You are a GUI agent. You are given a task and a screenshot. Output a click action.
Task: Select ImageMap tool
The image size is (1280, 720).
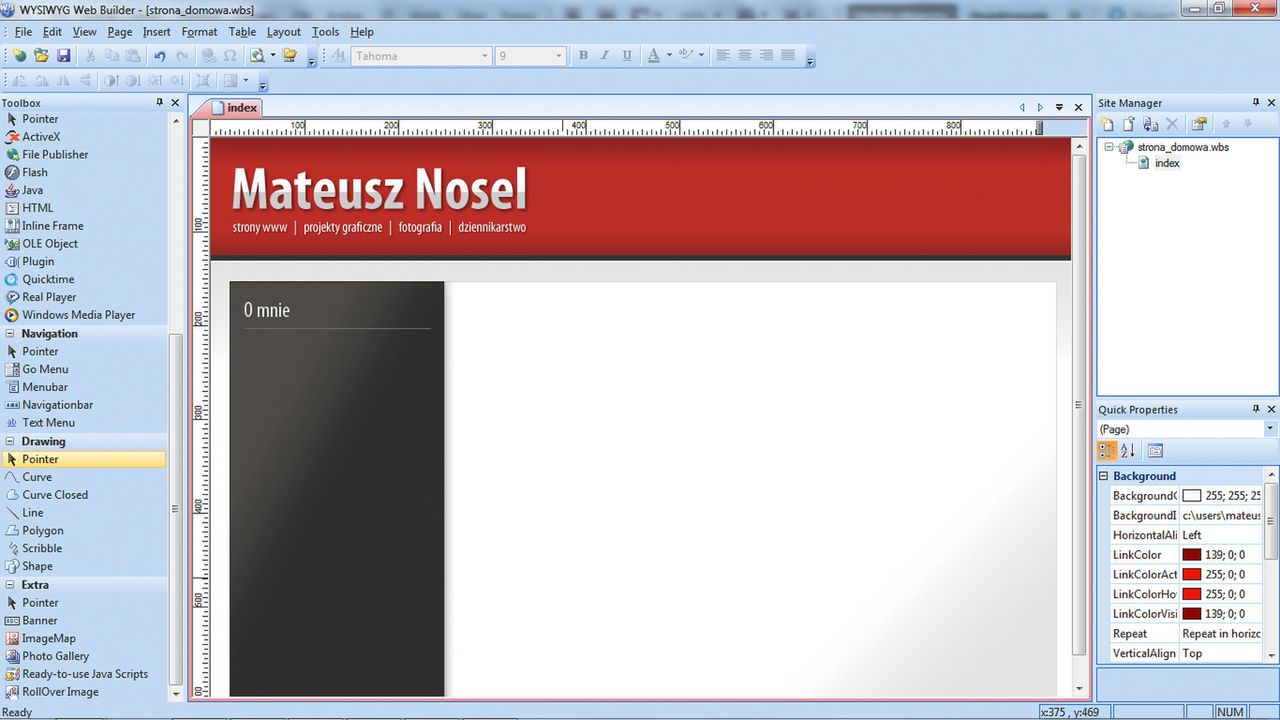49,638
